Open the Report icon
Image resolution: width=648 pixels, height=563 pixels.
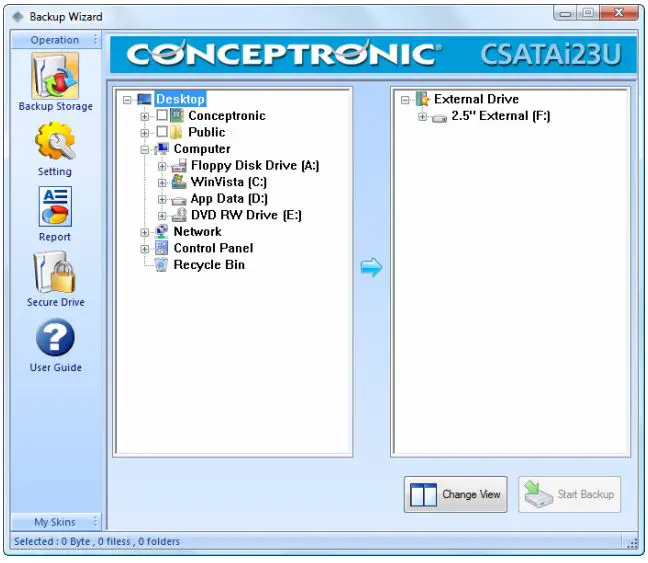tap(55, 206)
